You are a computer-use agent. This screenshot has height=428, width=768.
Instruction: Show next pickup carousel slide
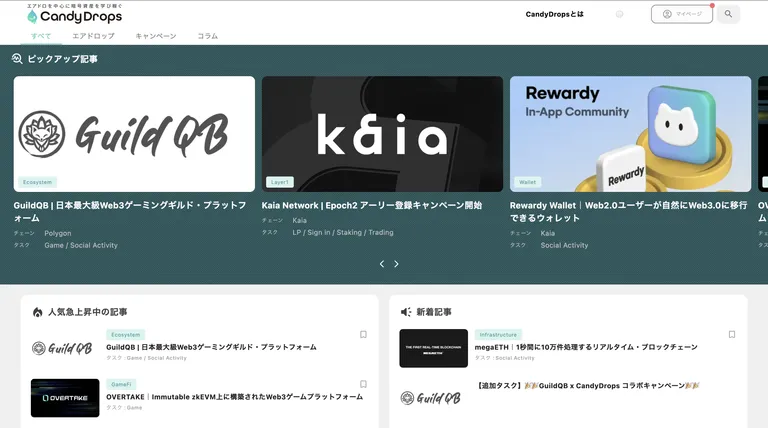pyautogui.click(x=396, y=264)
